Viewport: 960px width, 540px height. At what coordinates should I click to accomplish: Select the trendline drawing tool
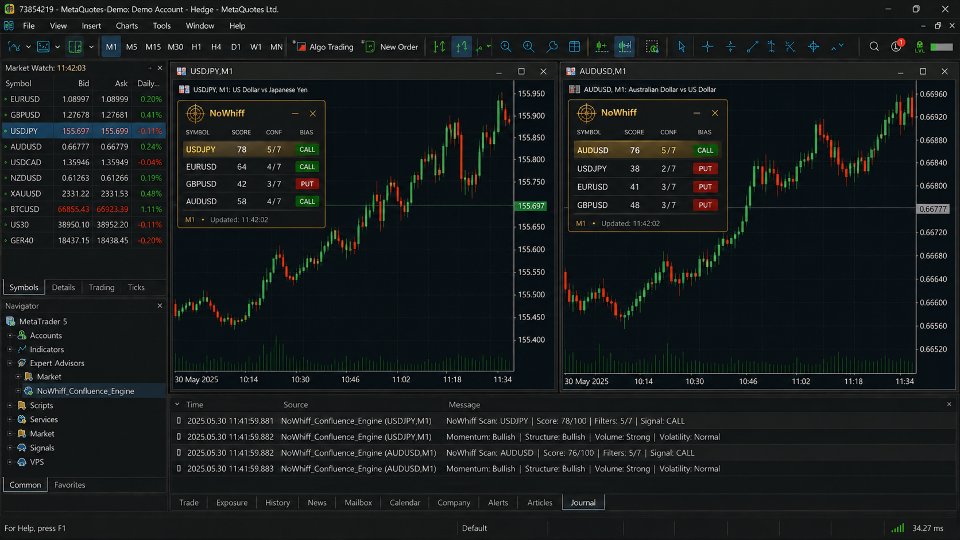click(x=752, y=47)
